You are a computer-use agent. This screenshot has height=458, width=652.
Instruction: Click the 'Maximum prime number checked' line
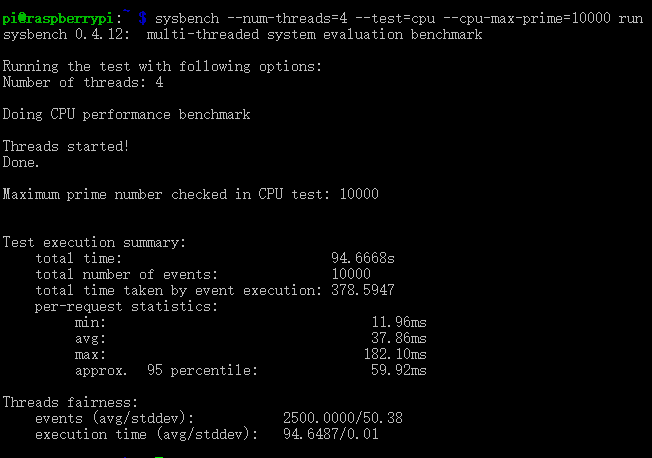pos(190,194)
